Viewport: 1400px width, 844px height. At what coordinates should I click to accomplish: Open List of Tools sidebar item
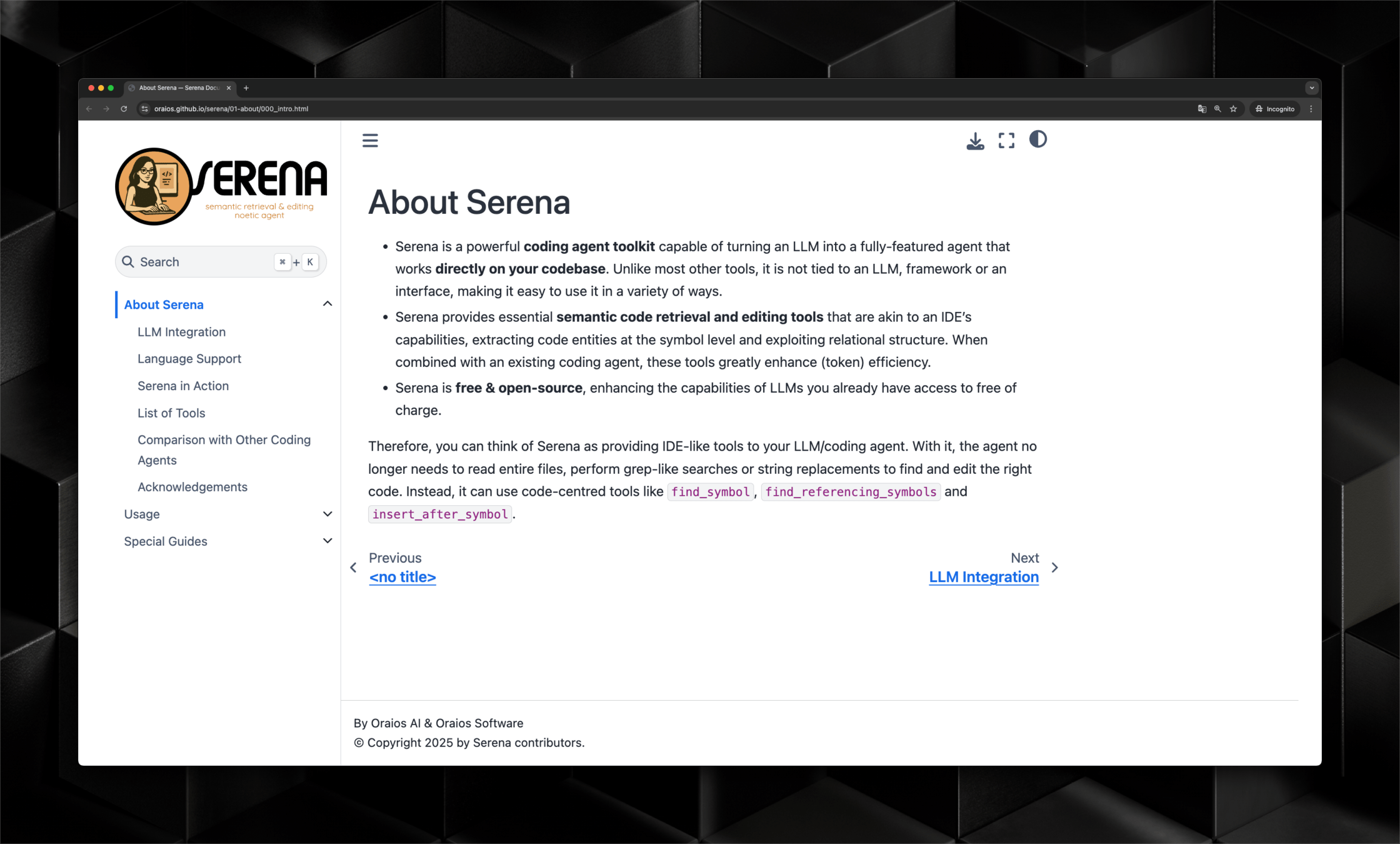pos(171,413)
